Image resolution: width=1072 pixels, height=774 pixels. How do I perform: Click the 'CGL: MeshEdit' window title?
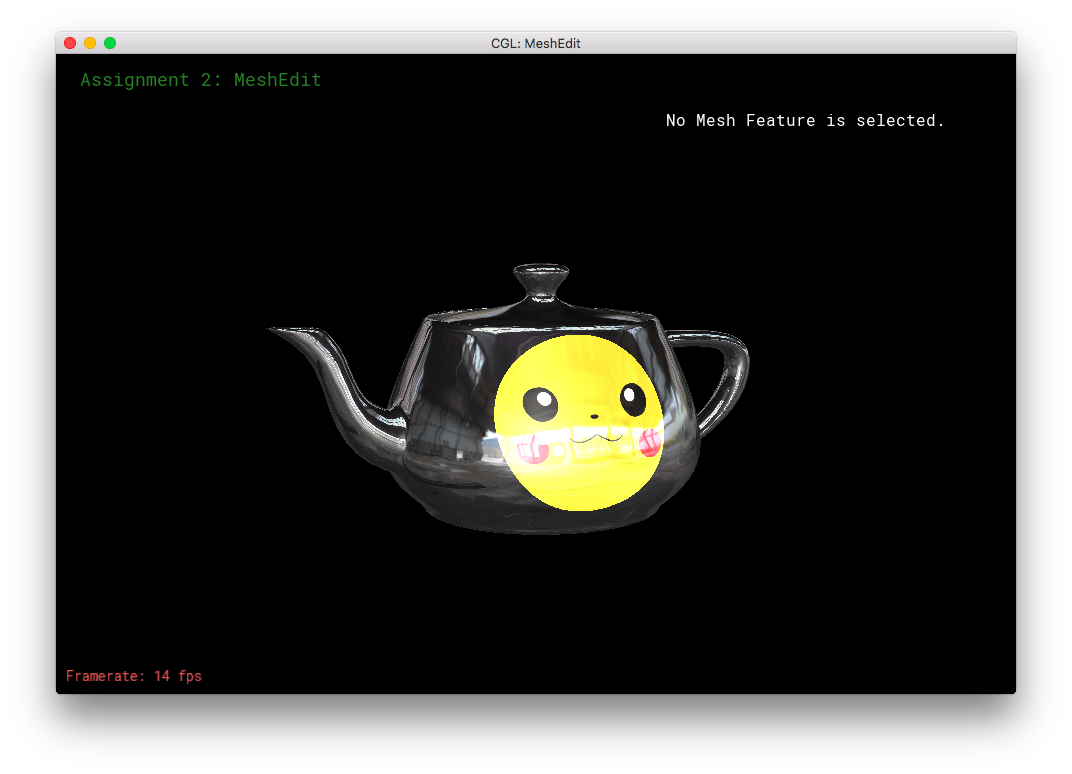click(535, 43)
